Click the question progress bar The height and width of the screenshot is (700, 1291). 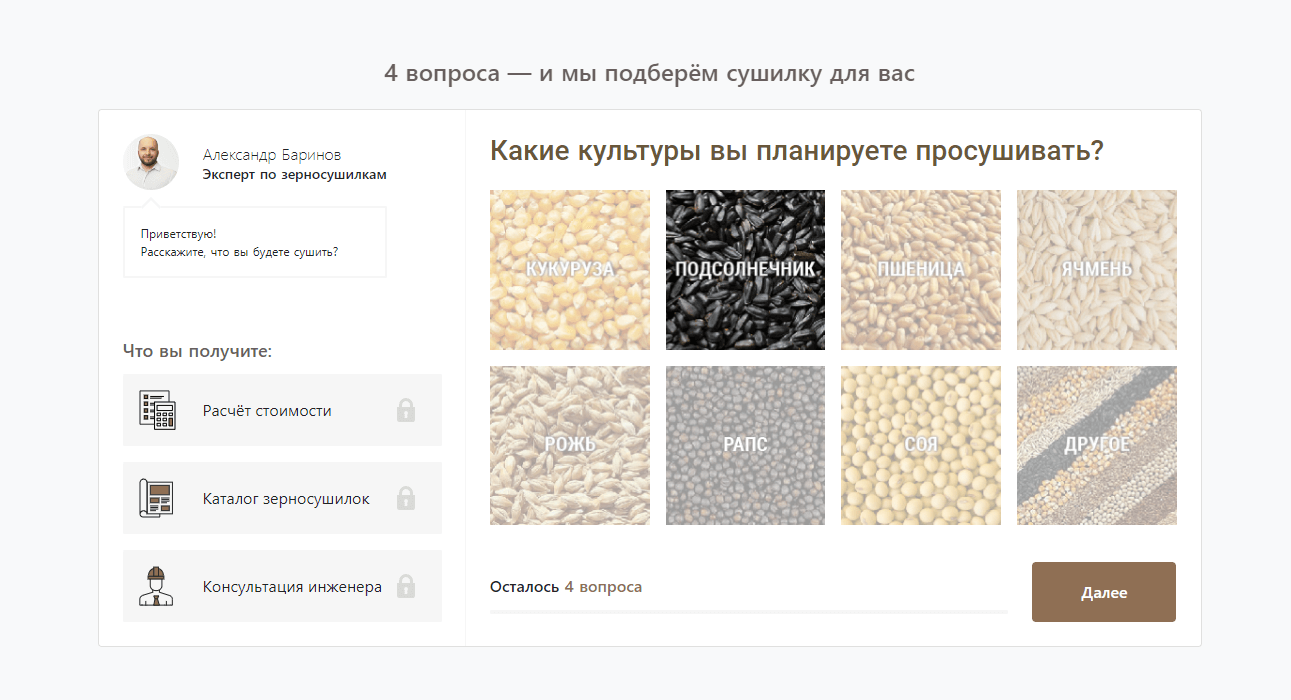[x=749, y=610]
